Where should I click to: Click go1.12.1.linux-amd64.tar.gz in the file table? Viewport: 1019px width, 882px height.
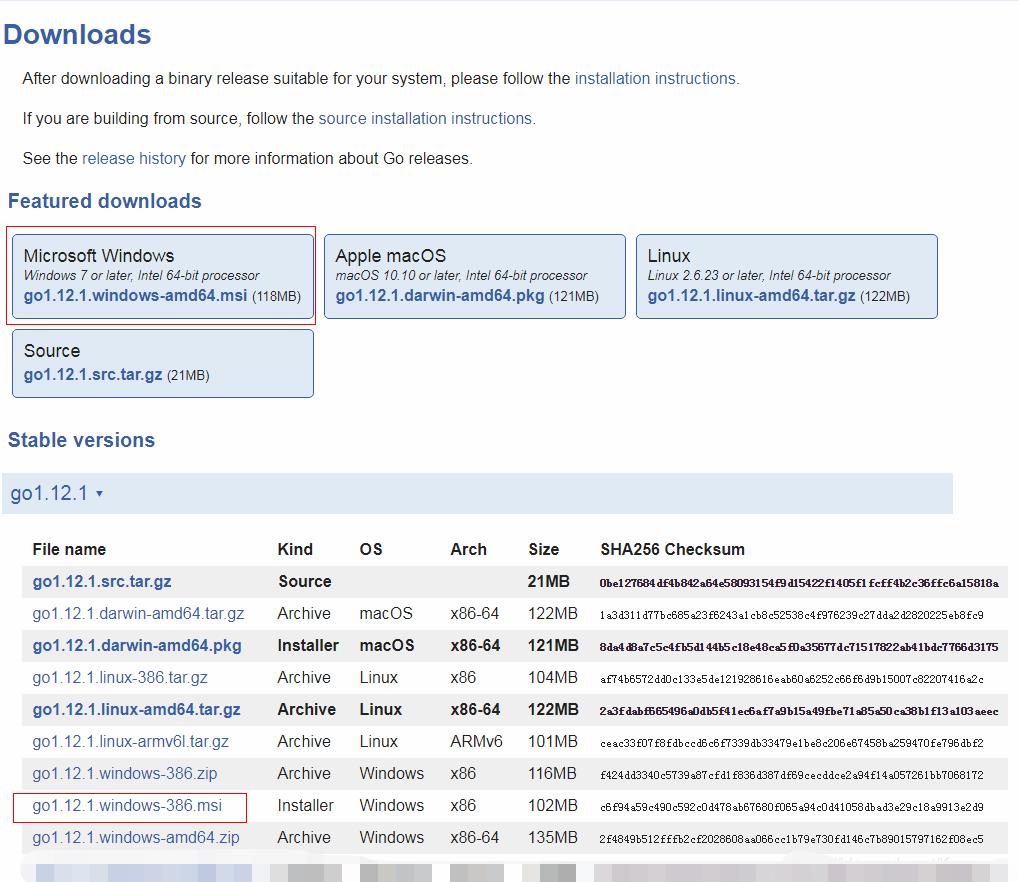(x=136, y=709)
